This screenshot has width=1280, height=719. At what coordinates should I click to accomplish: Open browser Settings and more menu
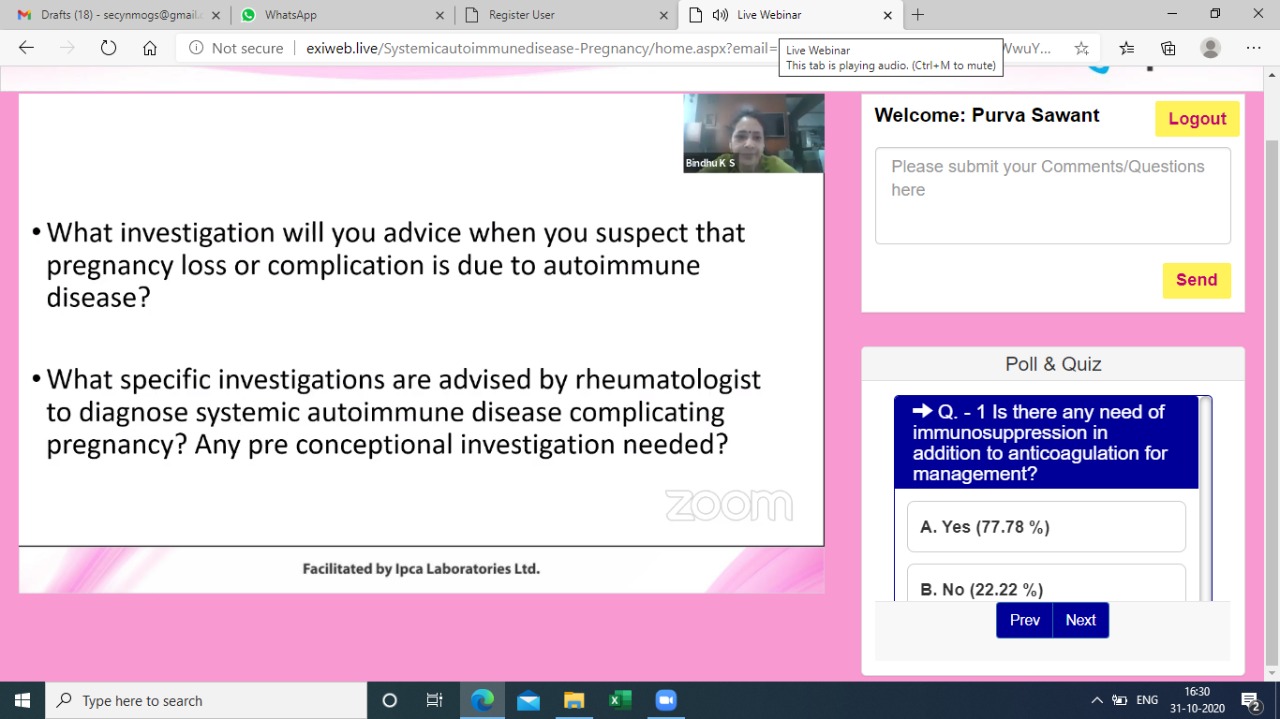click(x=1254, y=48)
